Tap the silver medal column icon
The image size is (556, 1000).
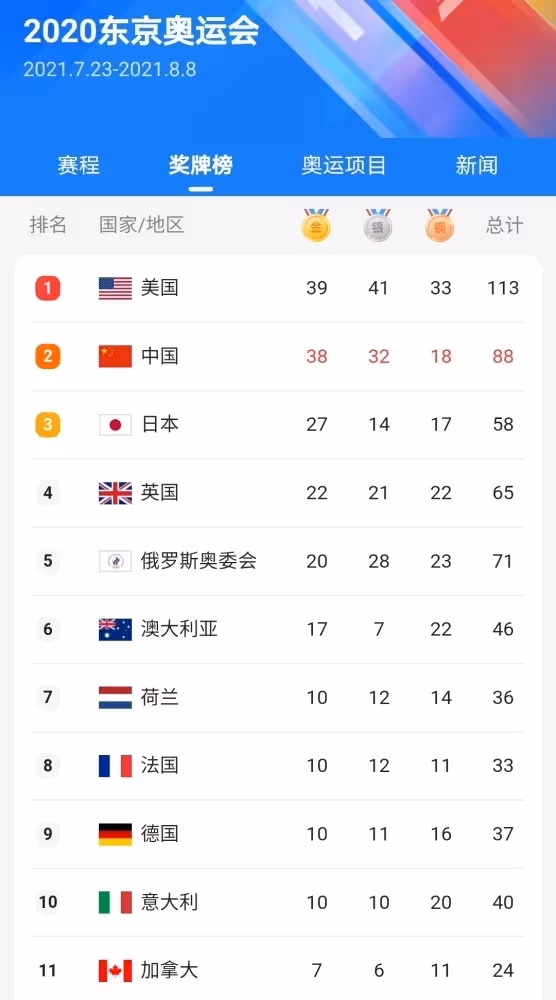tap(378, 225)
